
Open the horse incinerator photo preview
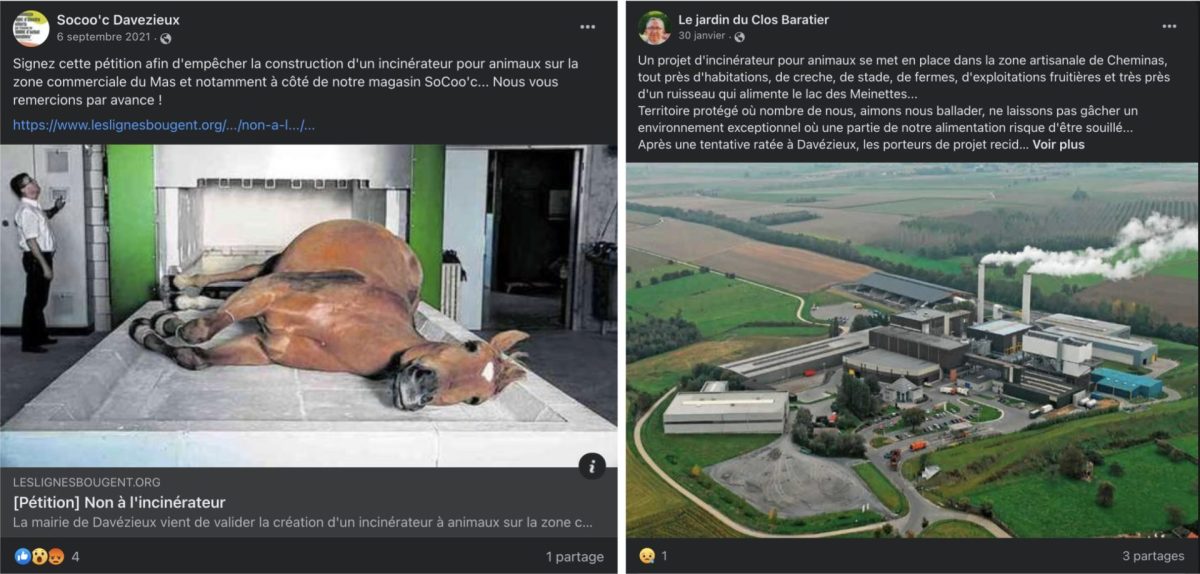click(x=309, y=306)
